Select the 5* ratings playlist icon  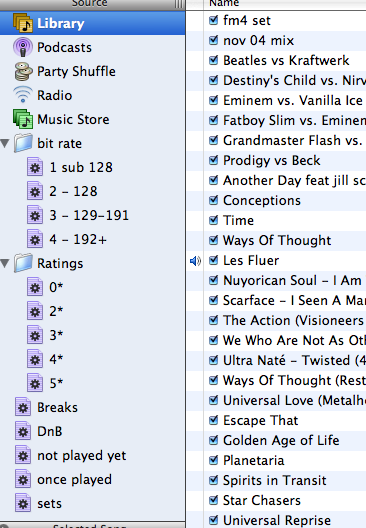pos(35,383)
